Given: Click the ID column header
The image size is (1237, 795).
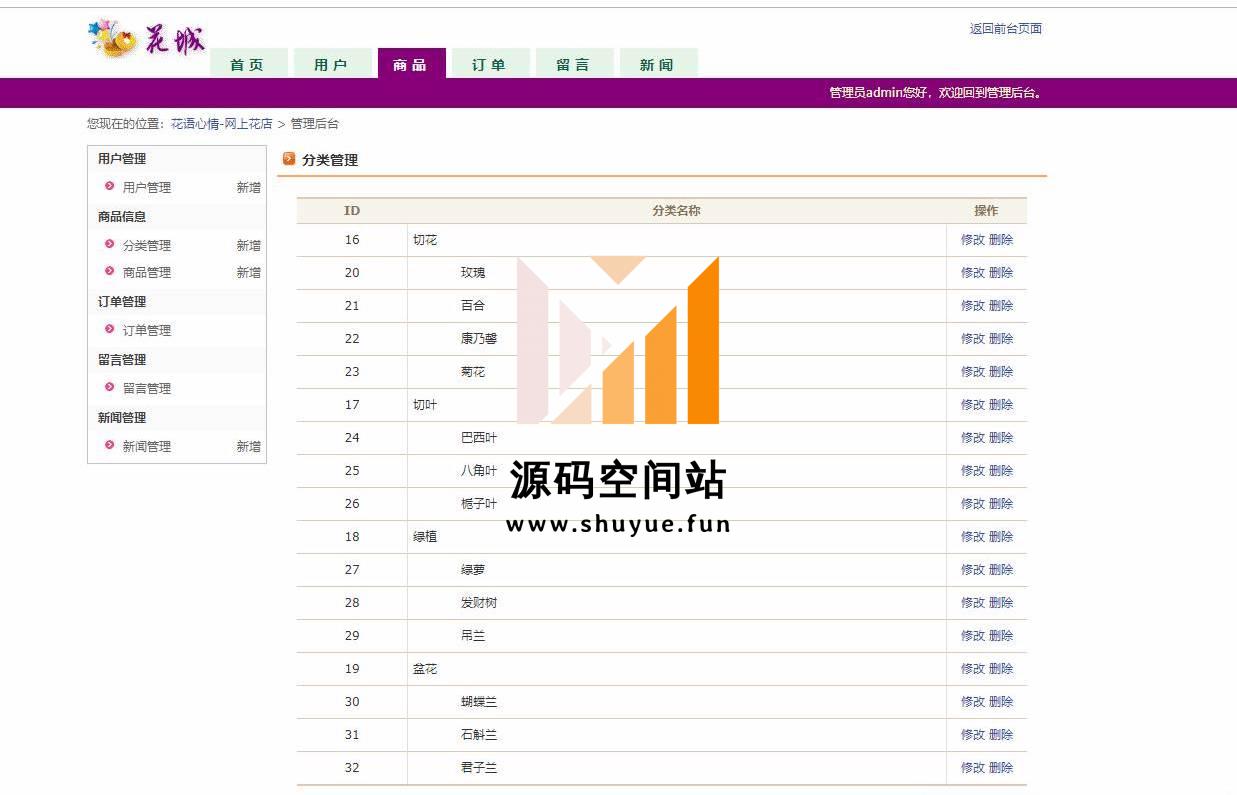Looking at the screenshot, I should (352, 211).
